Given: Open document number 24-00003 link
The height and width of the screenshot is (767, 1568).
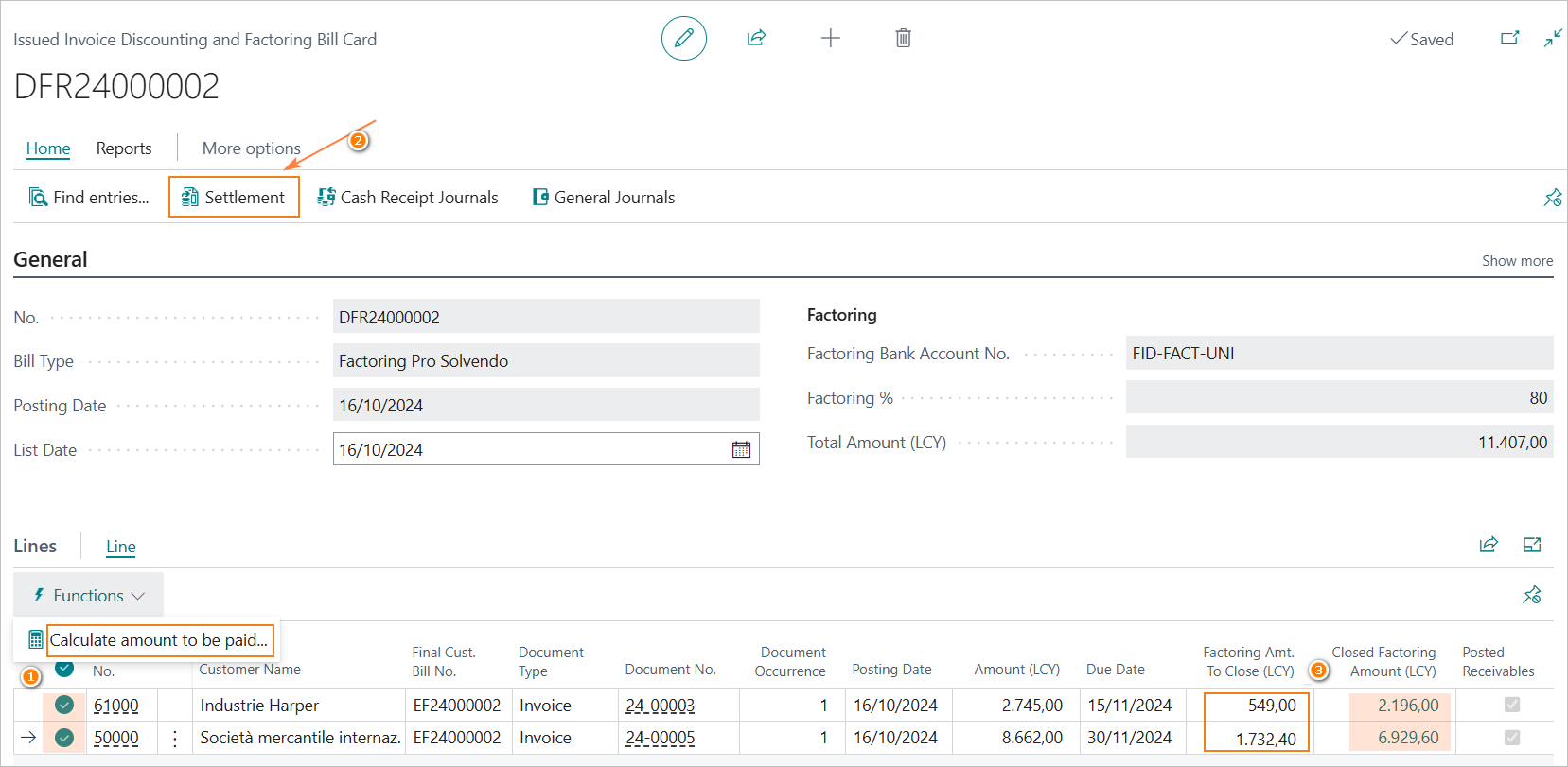Looking at the screenshot, I should tap(660, 706).
